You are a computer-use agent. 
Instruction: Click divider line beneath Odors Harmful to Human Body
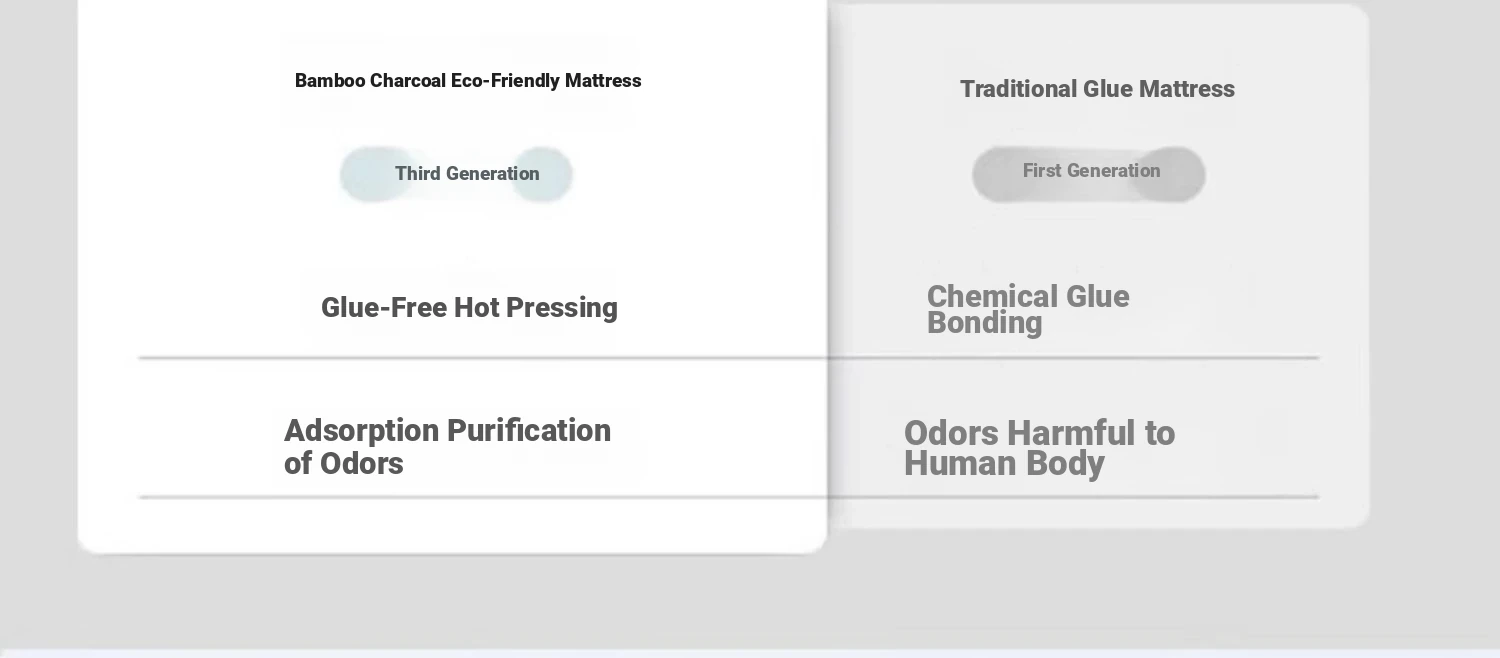click(1074, 497)
